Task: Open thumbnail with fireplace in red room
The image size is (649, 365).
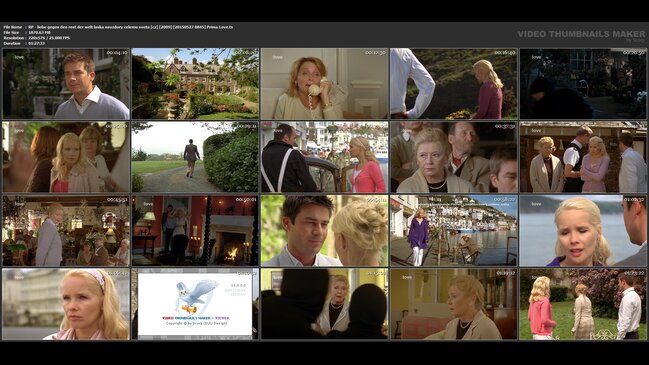Action: click(195, 231)
